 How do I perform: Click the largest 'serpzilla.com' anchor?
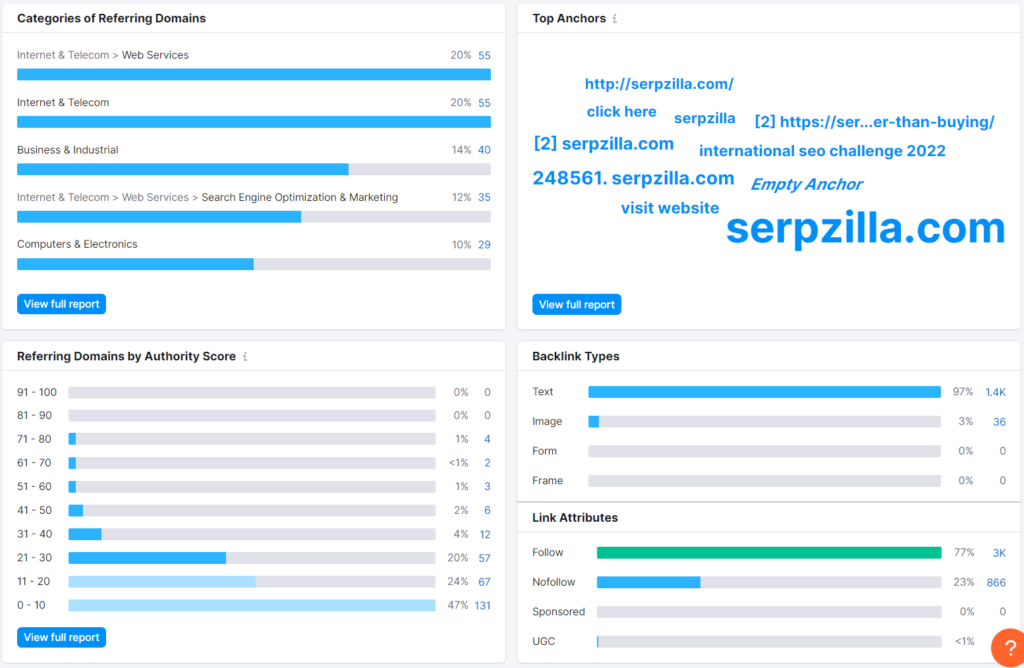pyautogui.click(x=865, y=229)
